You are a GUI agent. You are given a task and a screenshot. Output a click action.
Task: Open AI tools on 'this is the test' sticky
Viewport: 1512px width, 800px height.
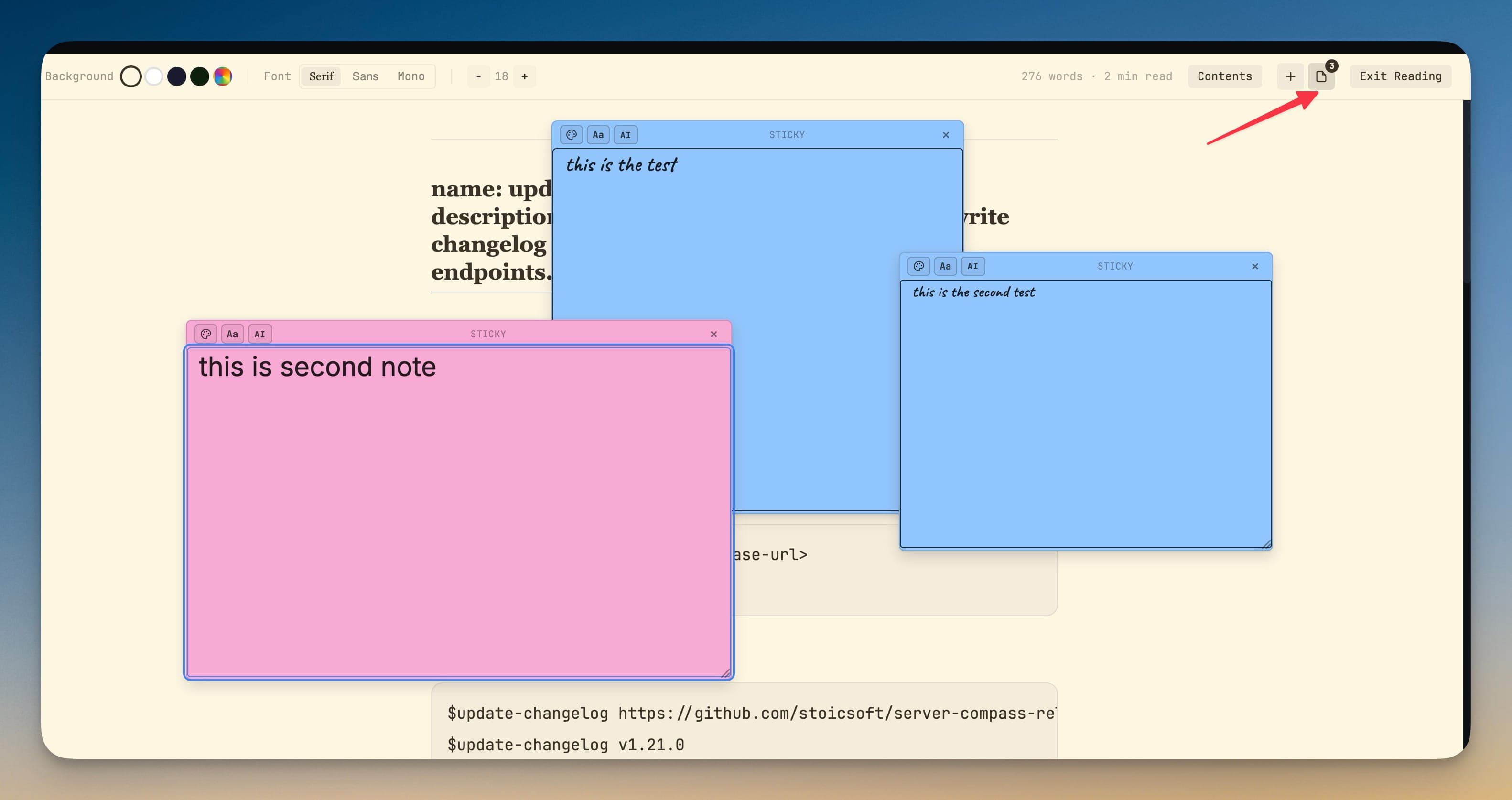[x=625, y=135]
